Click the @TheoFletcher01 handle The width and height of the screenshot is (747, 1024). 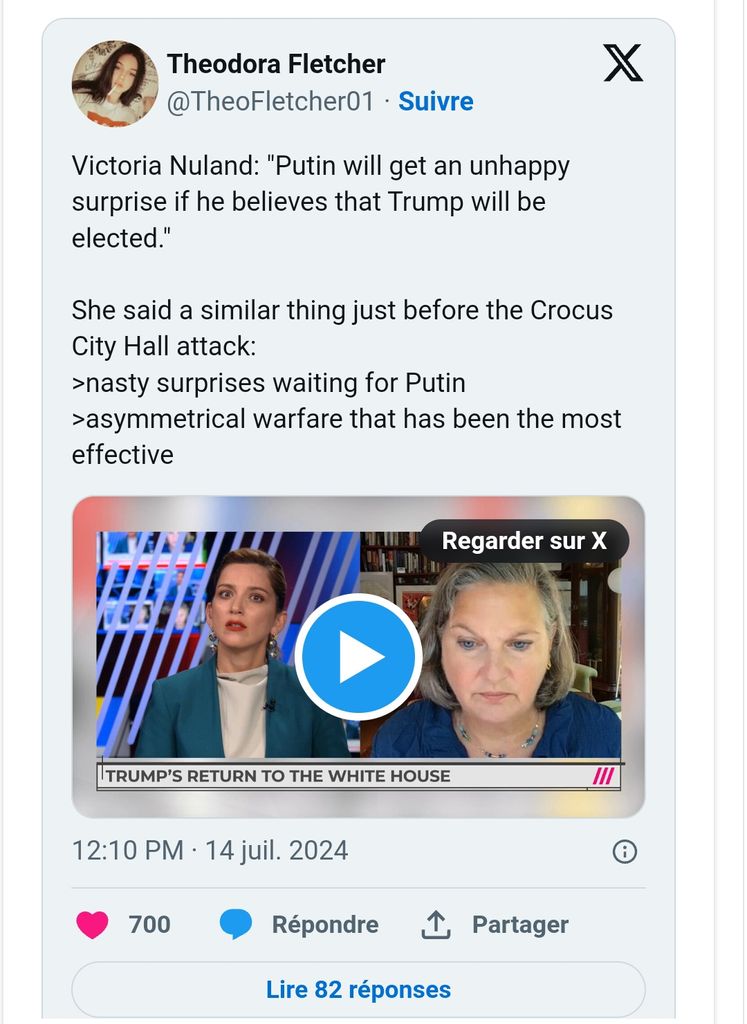pyautogui.click(x=270, y=102)
